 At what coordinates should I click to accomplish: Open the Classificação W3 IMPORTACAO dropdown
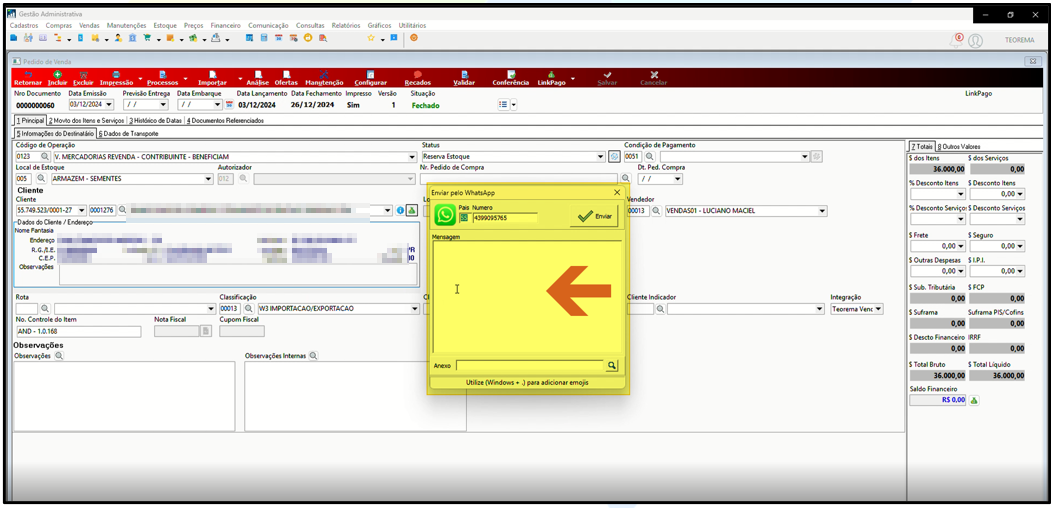414,309
